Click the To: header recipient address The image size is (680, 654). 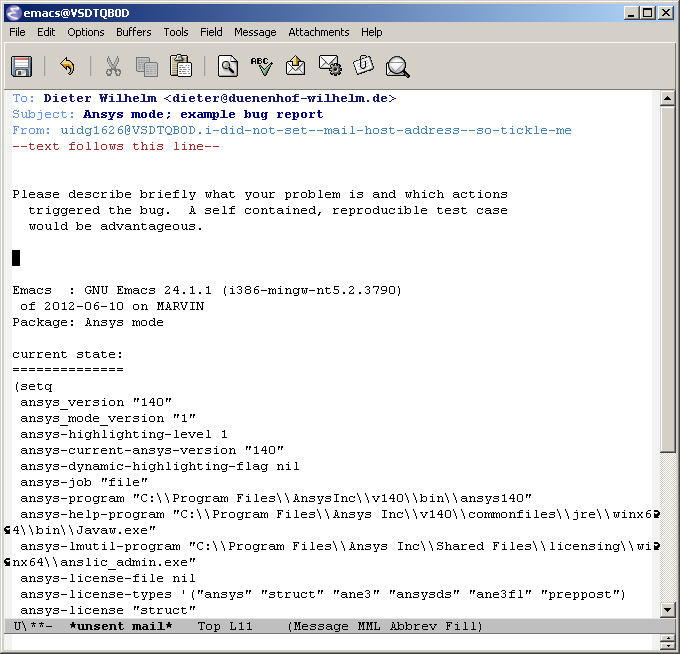click(x=219, y=98)
